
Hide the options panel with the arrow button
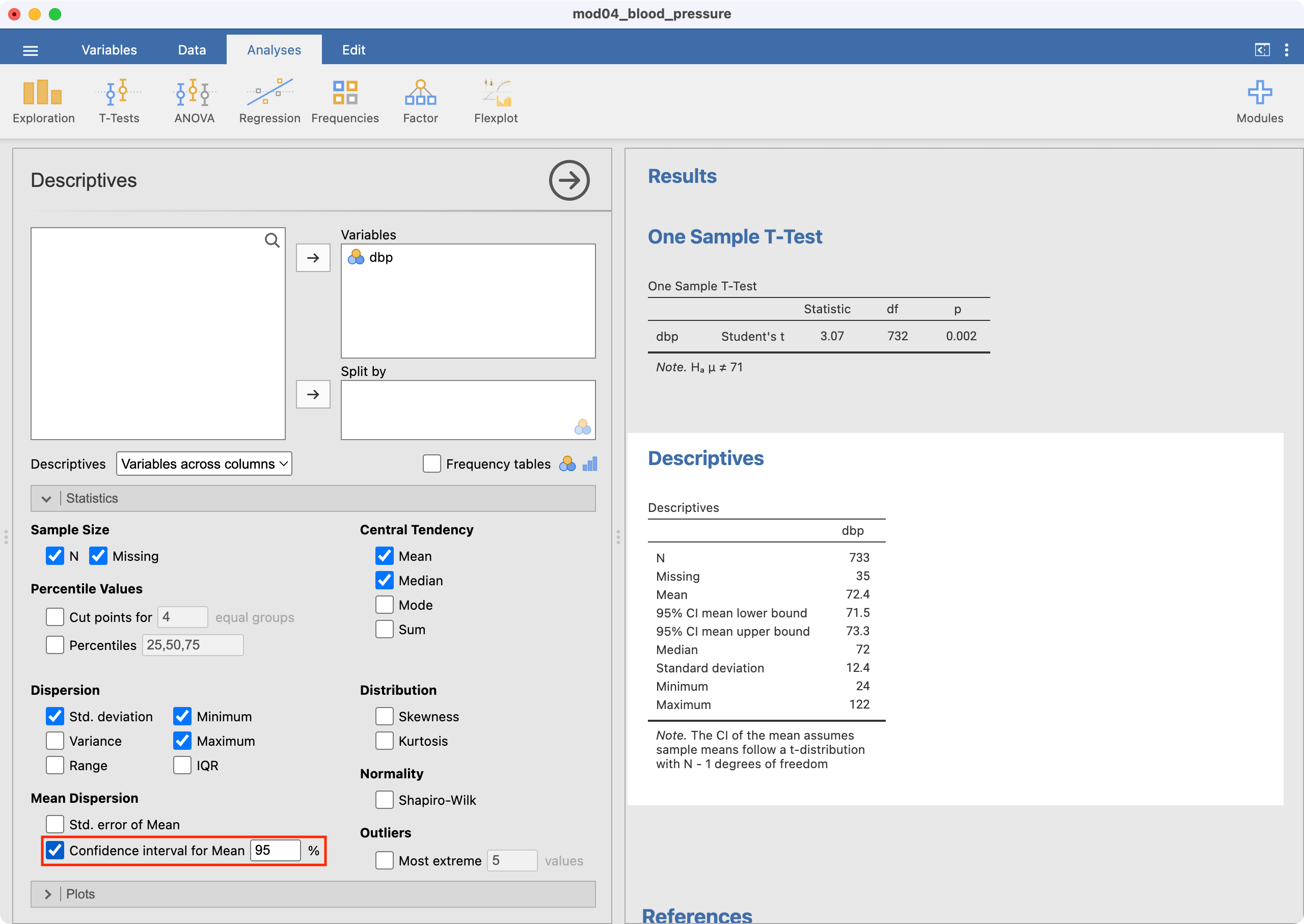coord(568,180)
